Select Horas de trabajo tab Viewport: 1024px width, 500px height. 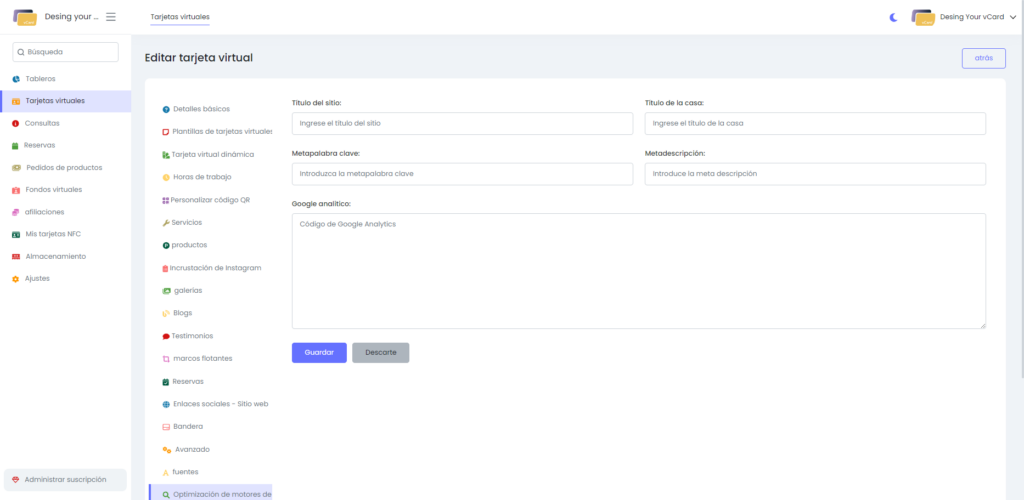click(201, 177)
